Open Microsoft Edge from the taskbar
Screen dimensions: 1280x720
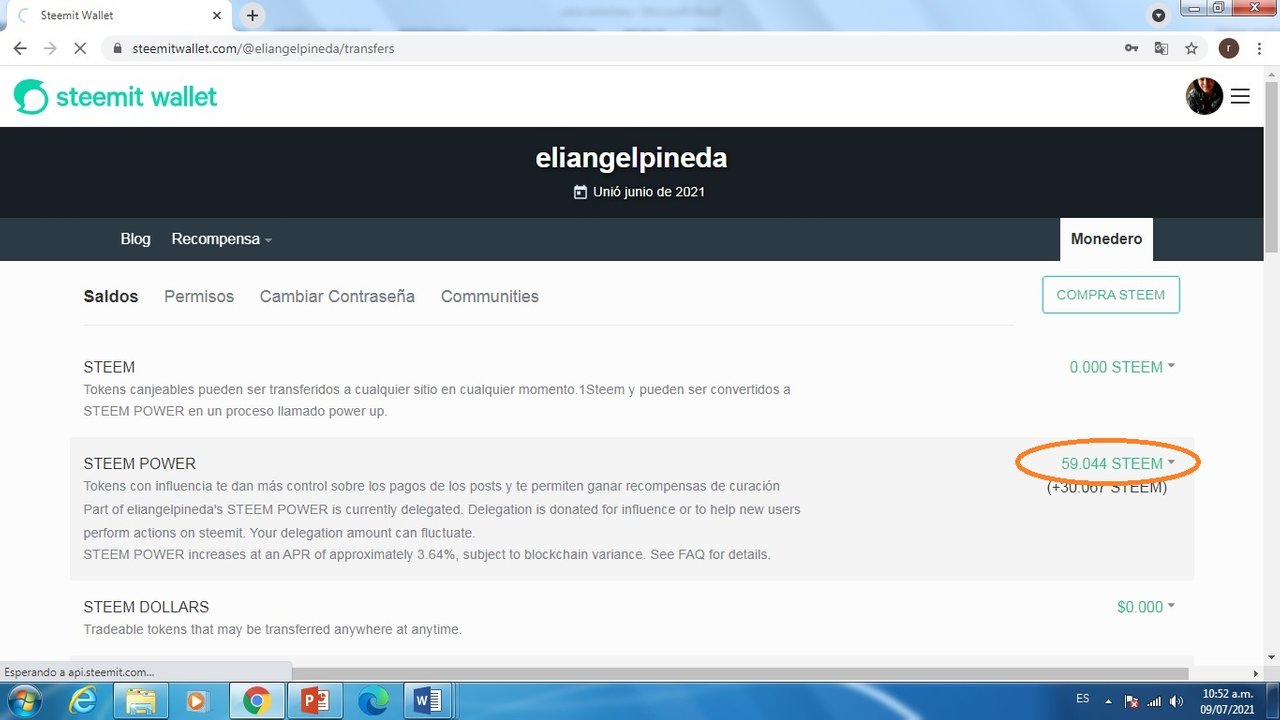pos(372,701)
